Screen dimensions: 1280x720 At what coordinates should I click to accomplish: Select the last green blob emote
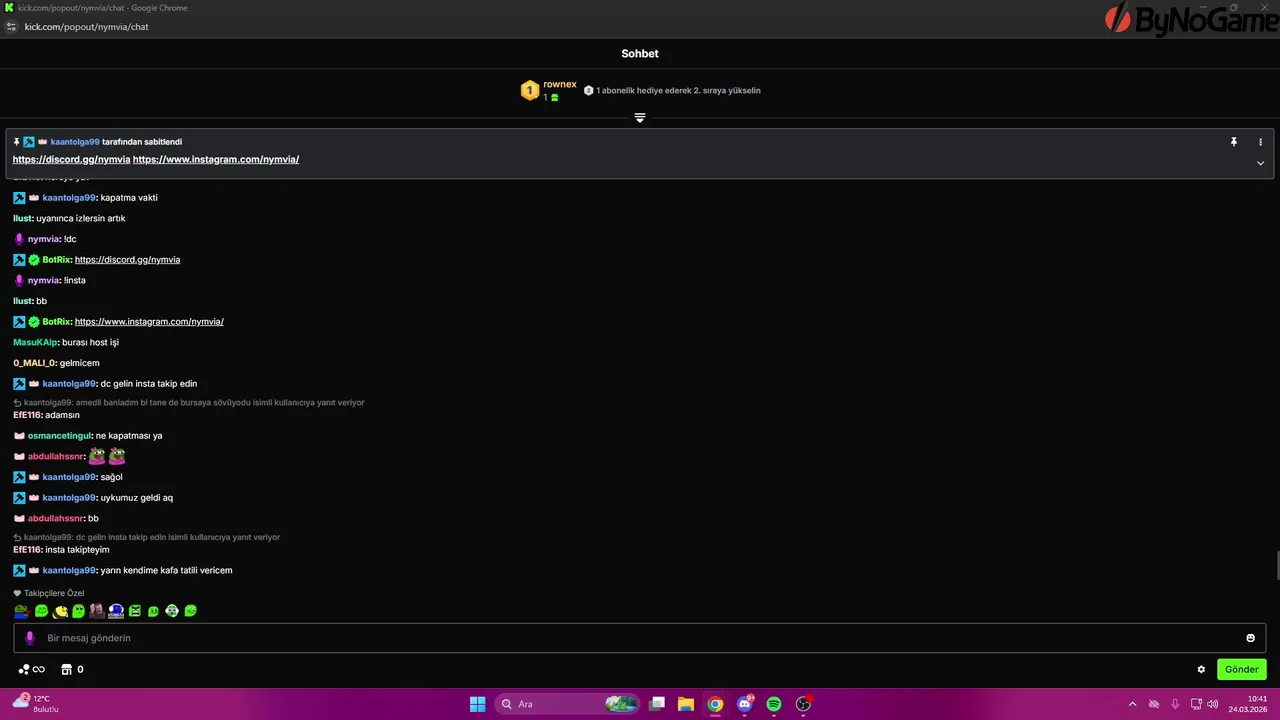[191, 611]
